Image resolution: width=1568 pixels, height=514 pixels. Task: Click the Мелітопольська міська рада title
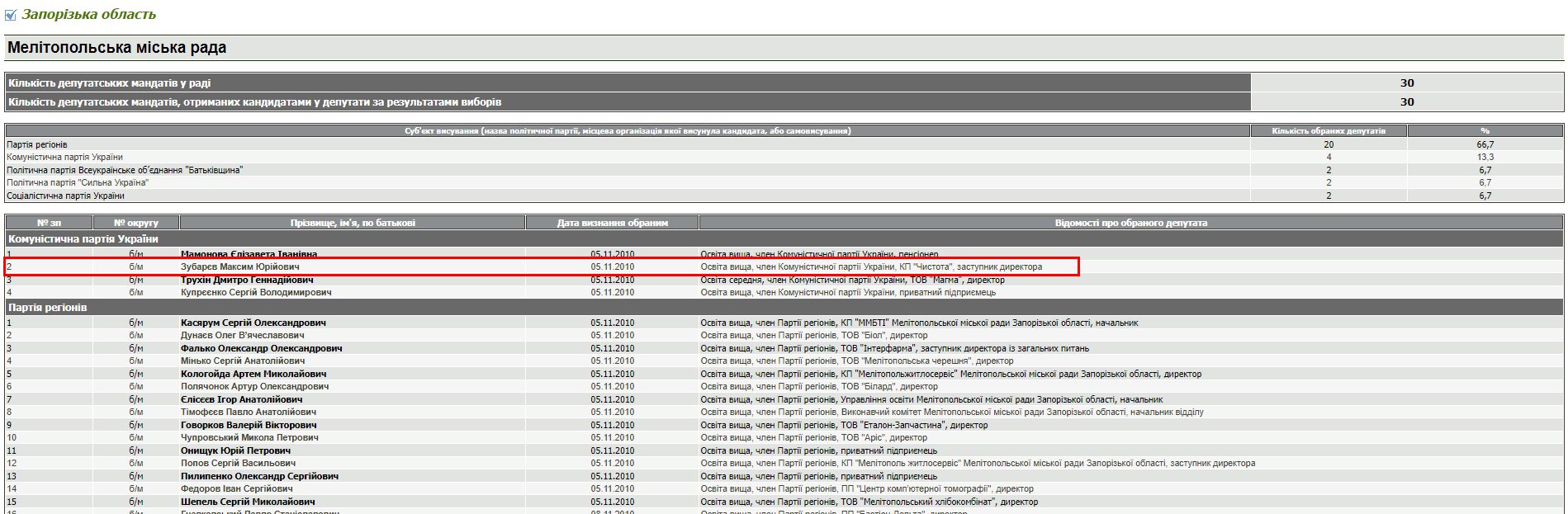click(x=116, y=48)
